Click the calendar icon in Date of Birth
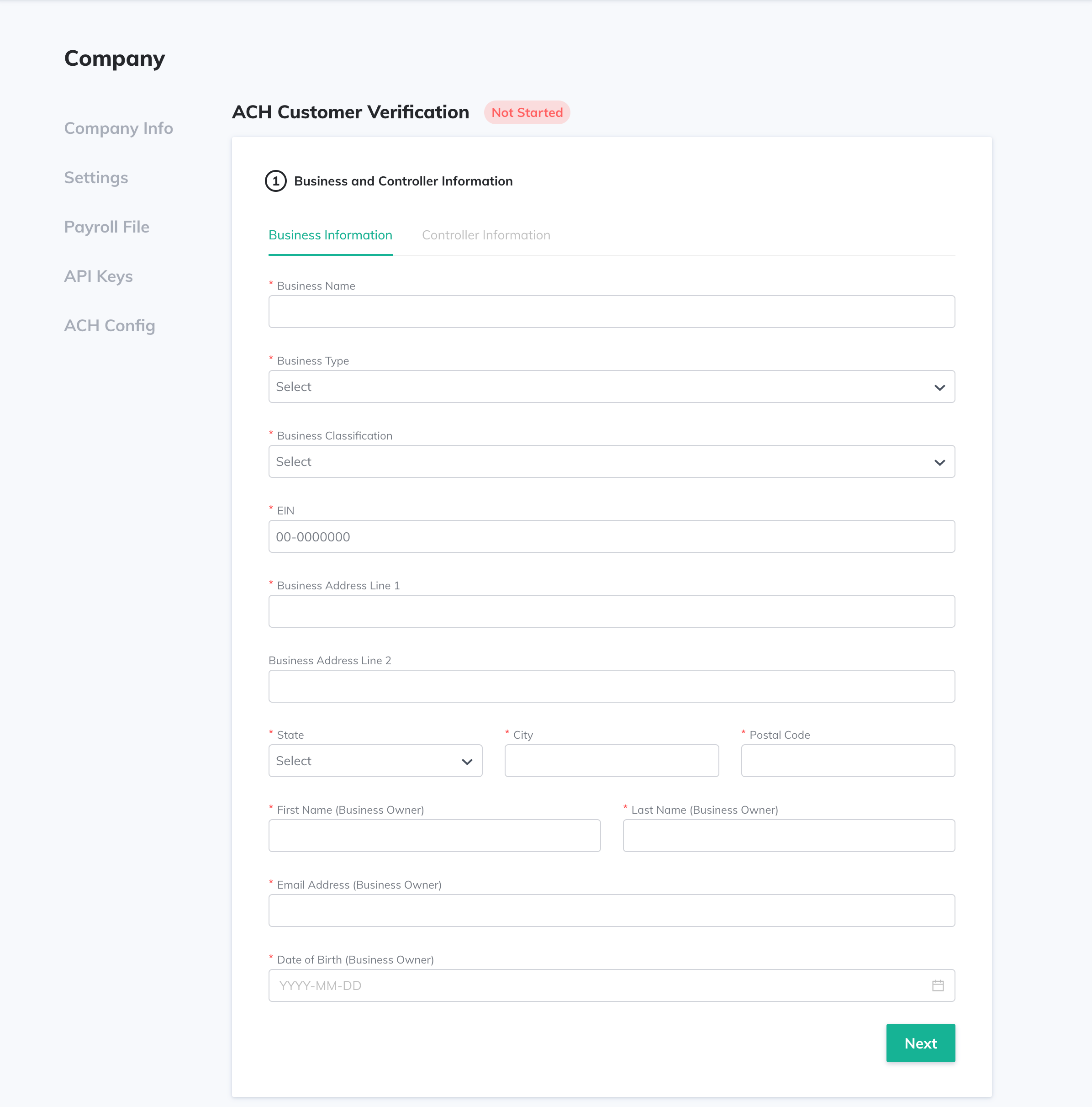This screenshot has height=1107, width=1092. click(x=937, y=985)
